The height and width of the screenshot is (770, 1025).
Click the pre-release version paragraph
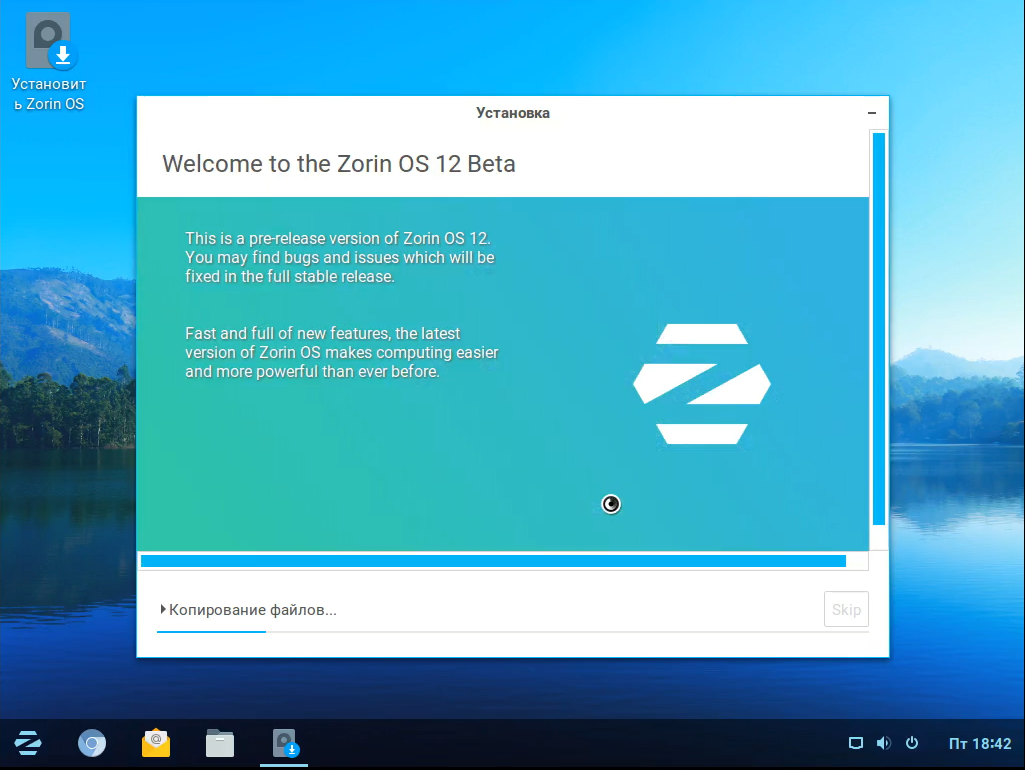(340, 258)
